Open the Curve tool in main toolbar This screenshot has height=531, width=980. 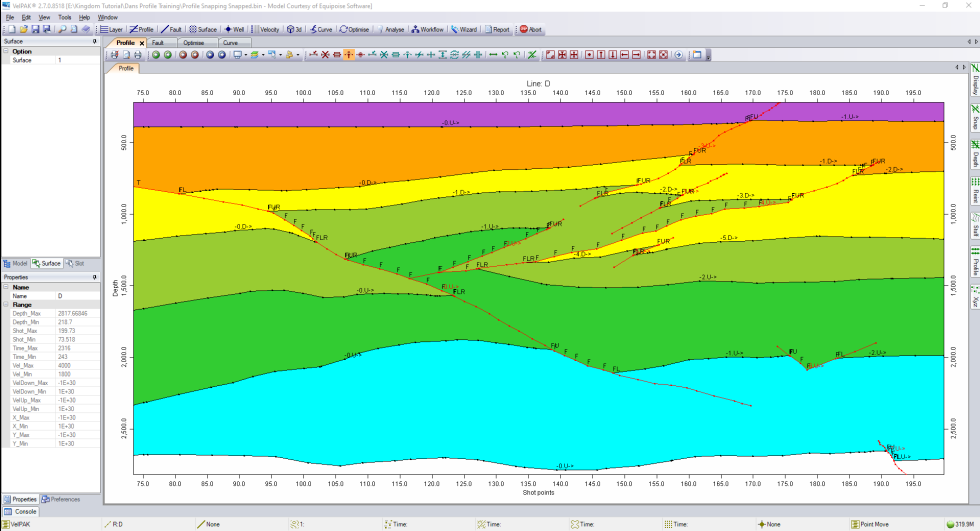point(321,29)
